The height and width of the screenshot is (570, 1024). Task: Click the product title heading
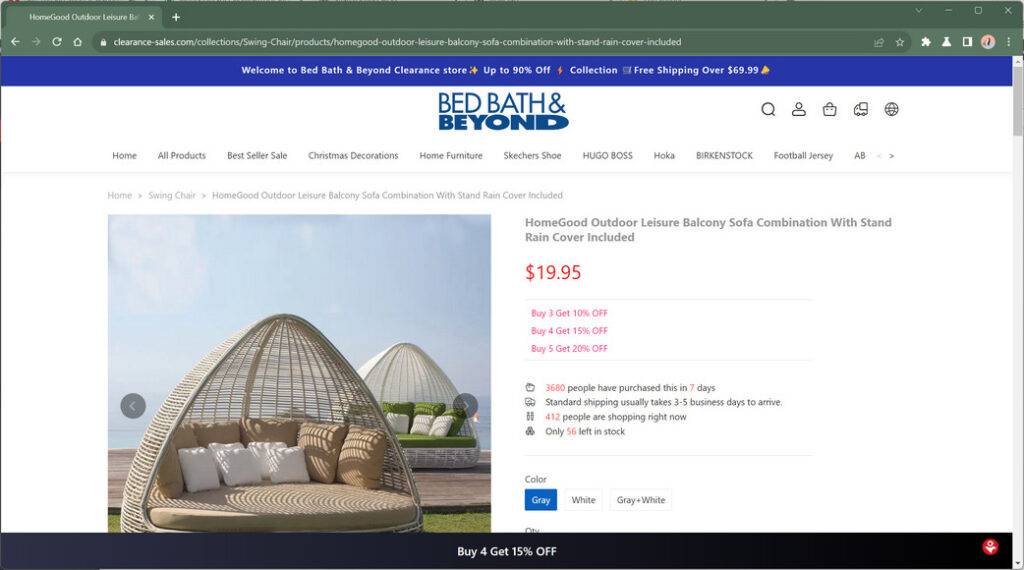tap(708, 230)
